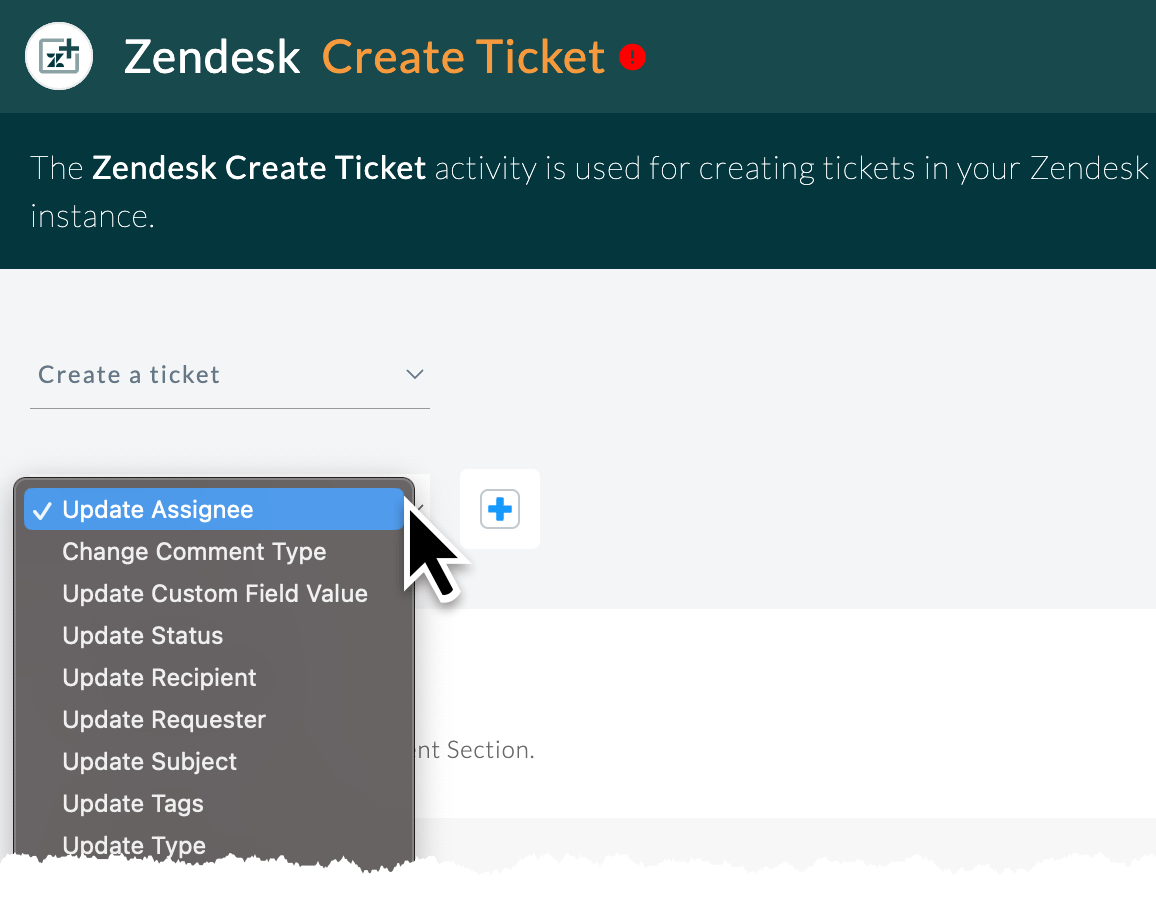The width and height of the screenshot is (1156, 924).
Task: Open the Create a ticket dropdown
Action: click(230, 374)
